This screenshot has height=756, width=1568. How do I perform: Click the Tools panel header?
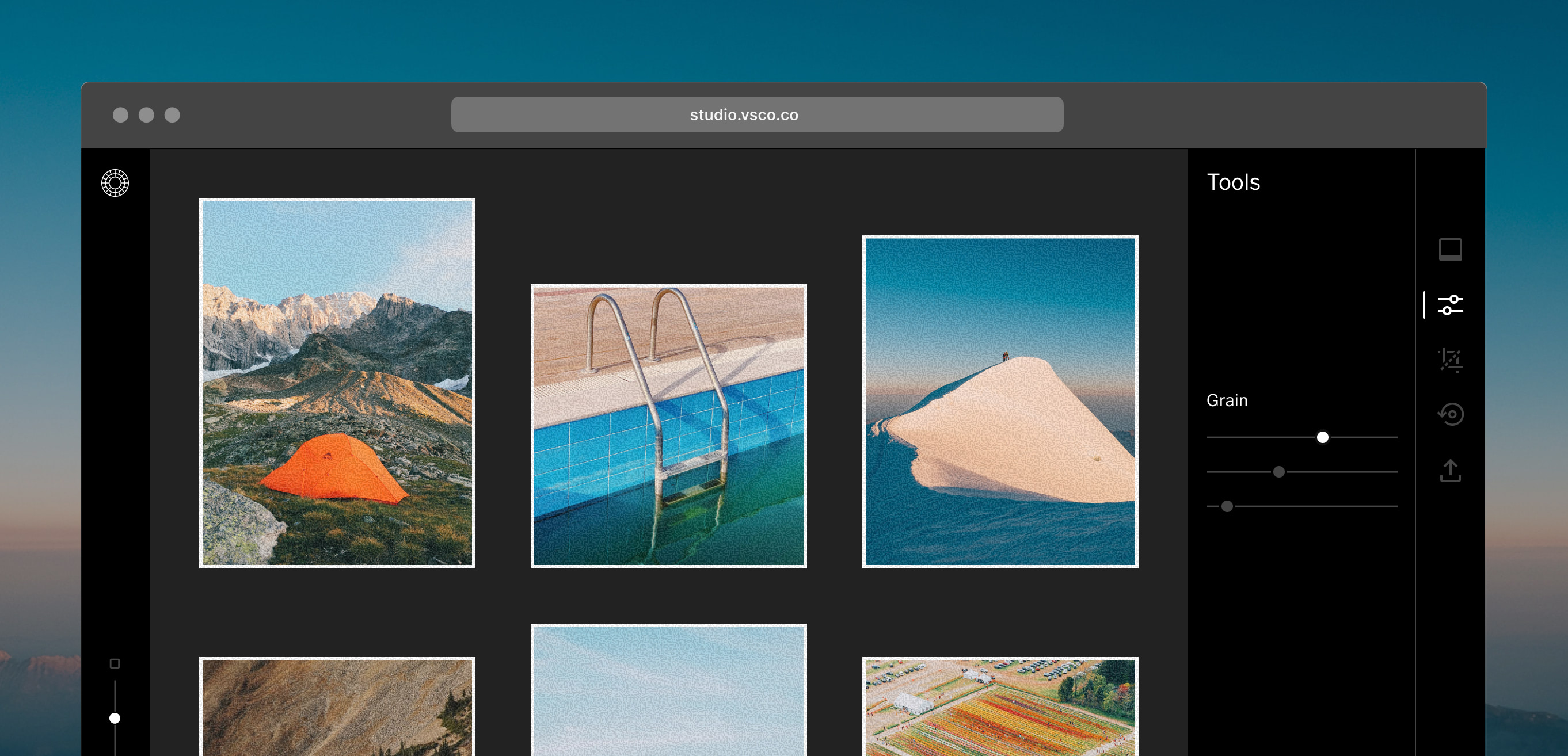click(x=1233, y=182)
